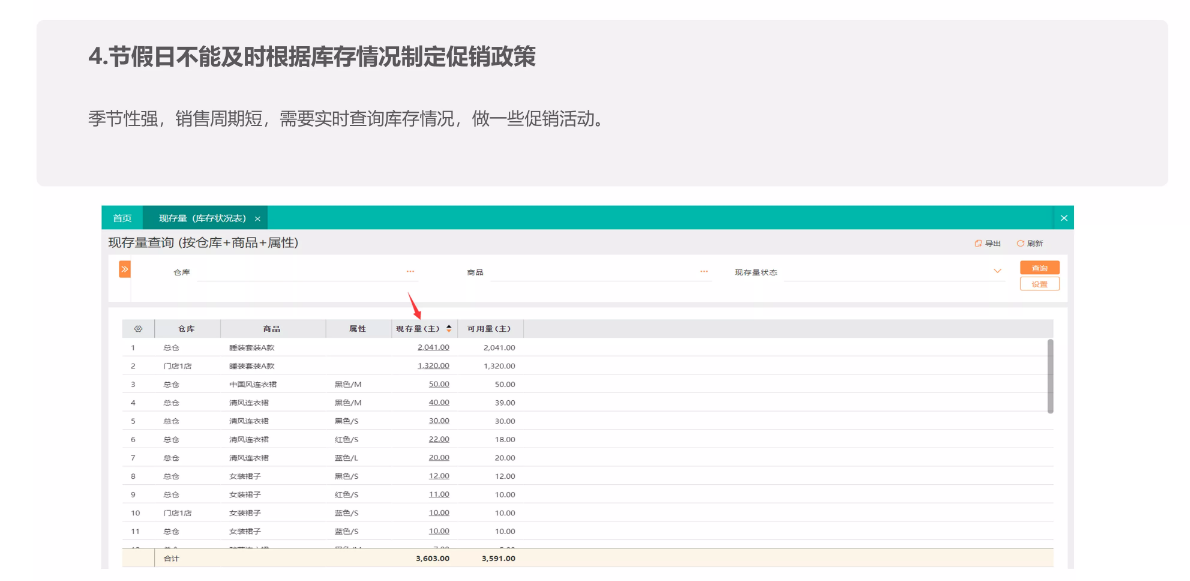Click the orange 查询 button
The height and width of the screenshot is (581, 1190).
[1040, 268]
